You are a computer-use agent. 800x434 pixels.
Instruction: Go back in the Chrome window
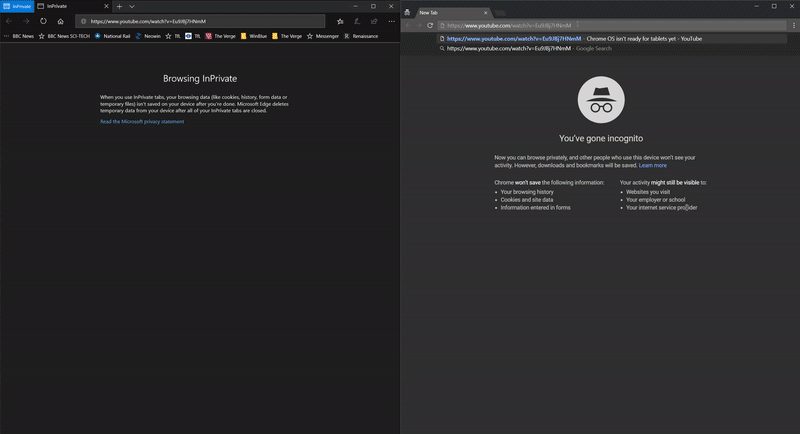pyautogui.click(x=408, y=25)
